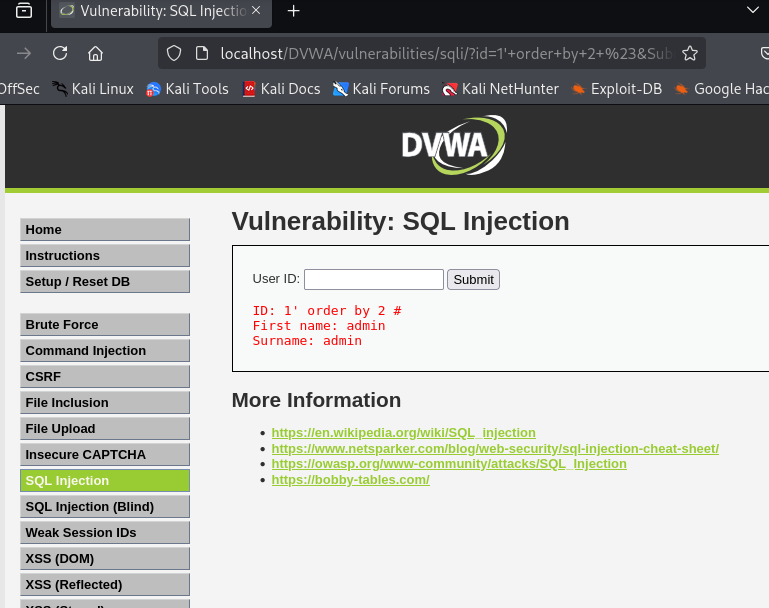Open Setup / Reset DB page
Viewport: 769px width, 608px height.
(x=105, y=281)
